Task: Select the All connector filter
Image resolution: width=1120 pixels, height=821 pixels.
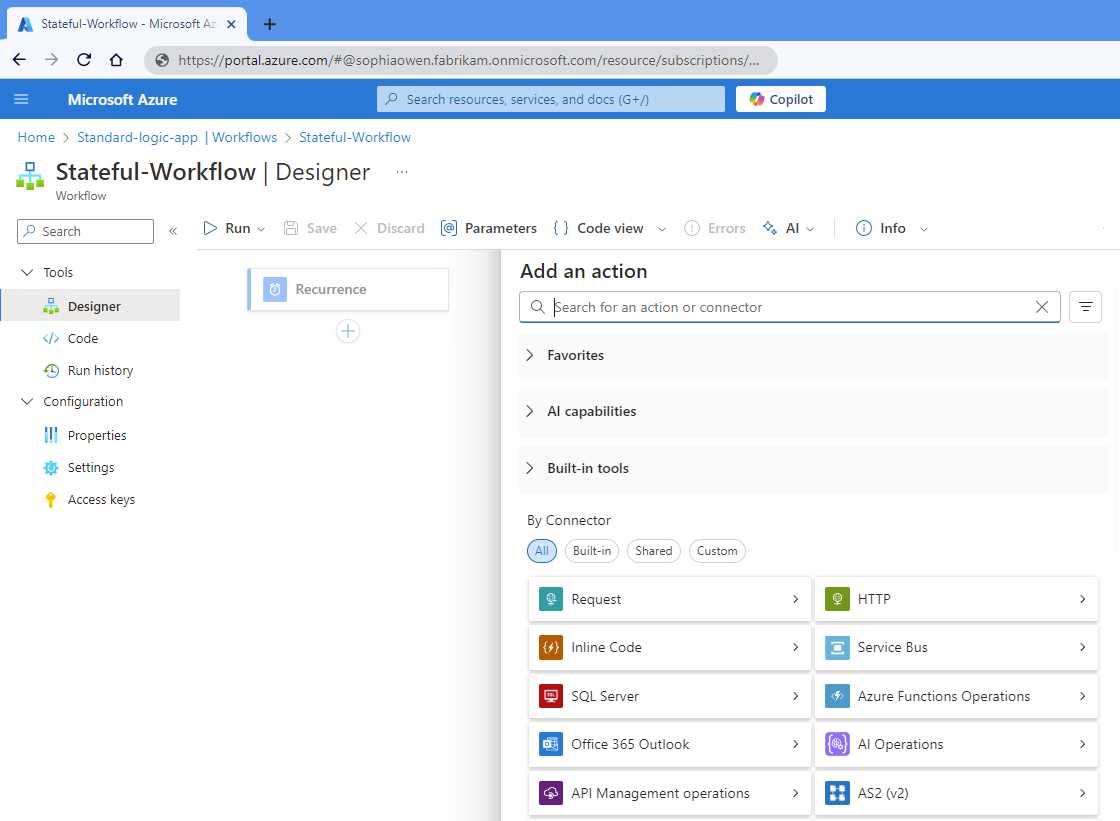Action: click(541, 551)
